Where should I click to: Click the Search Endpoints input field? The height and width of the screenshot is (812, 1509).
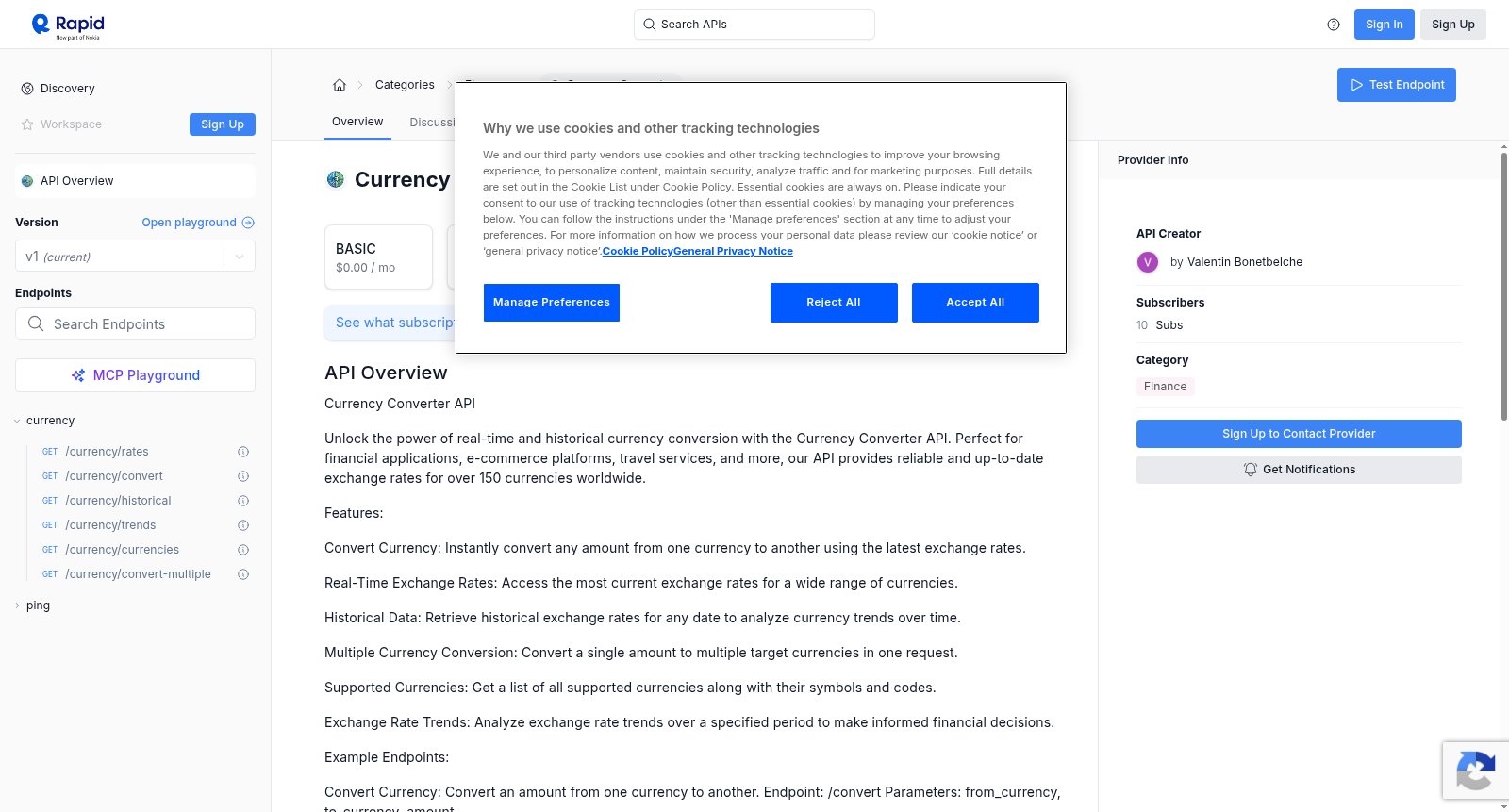click(x=135, y=323)
